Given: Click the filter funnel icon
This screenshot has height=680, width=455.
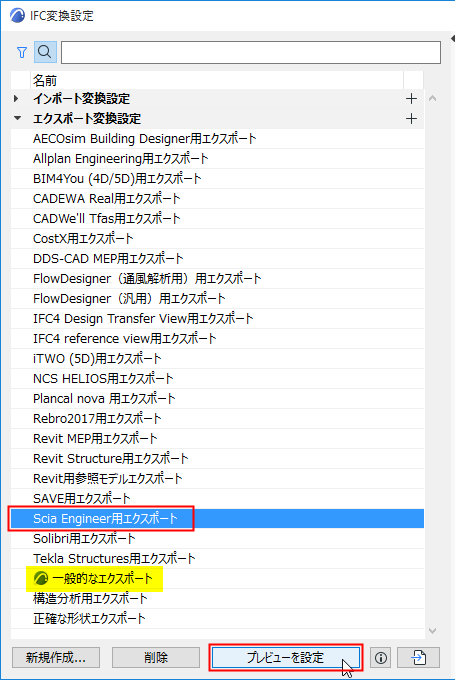Looking at the screenshot, I should (x=22, y=52).
